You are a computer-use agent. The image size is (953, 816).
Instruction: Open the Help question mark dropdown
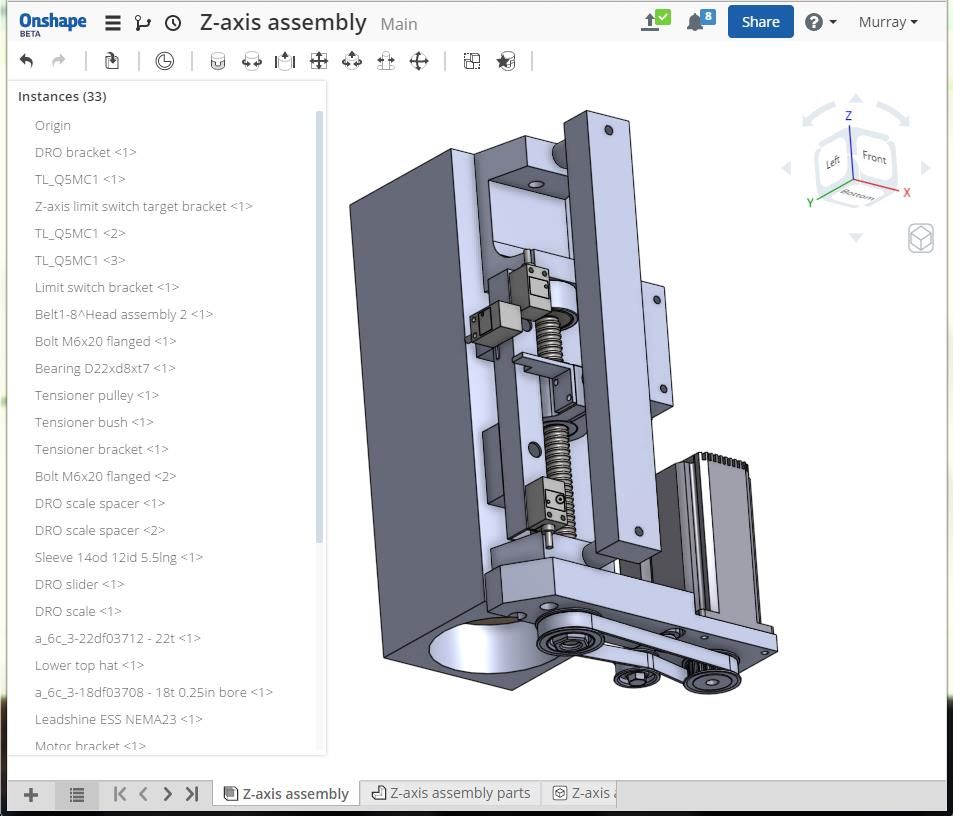(821, 22)
